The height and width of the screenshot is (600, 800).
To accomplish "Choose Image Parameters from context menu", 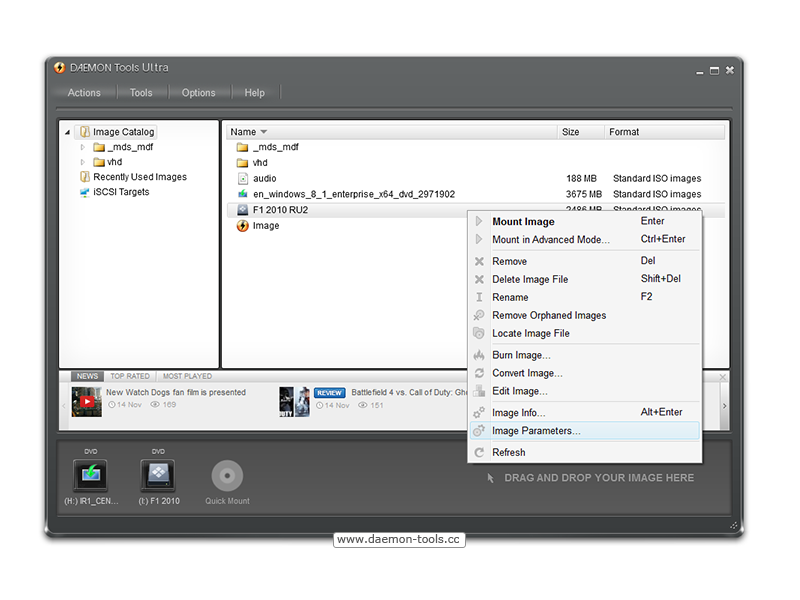I will click(x=535, y=431).
